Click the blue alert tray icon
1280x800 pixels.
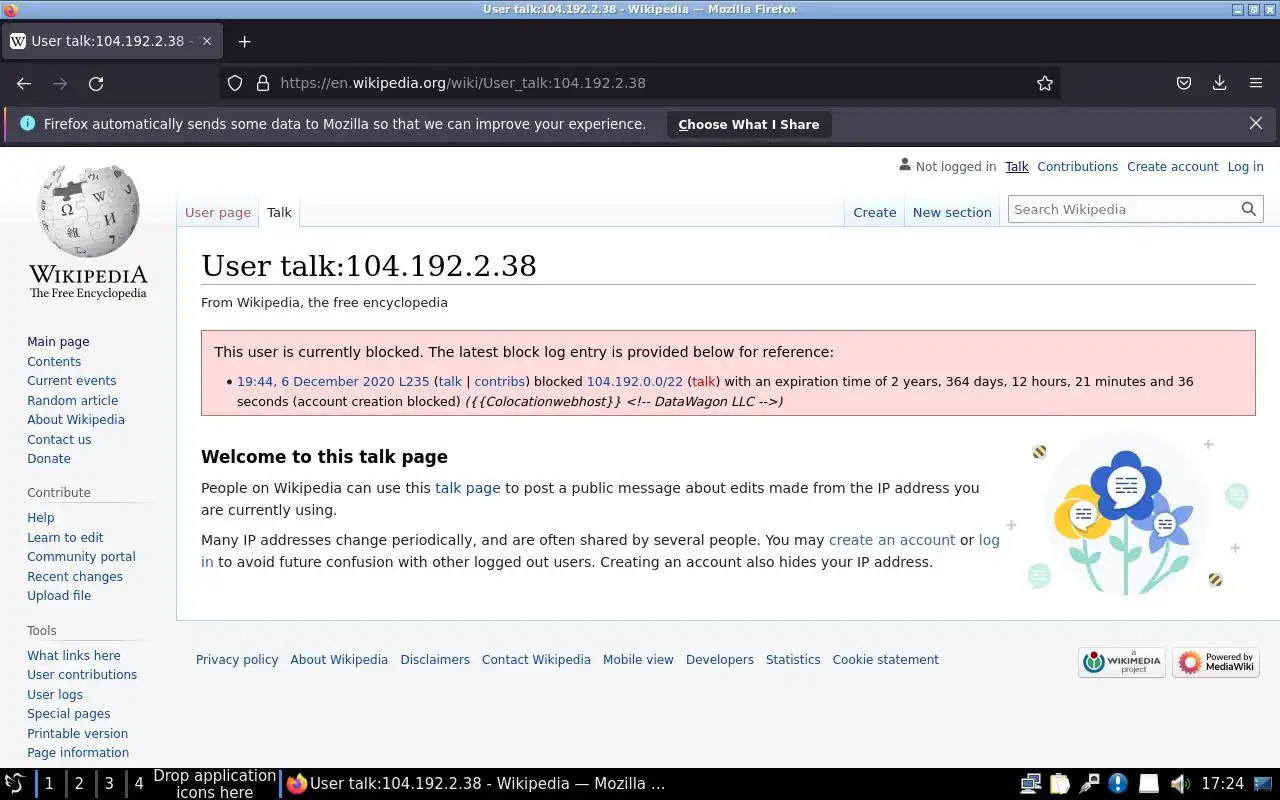[x=1119, y=784]
